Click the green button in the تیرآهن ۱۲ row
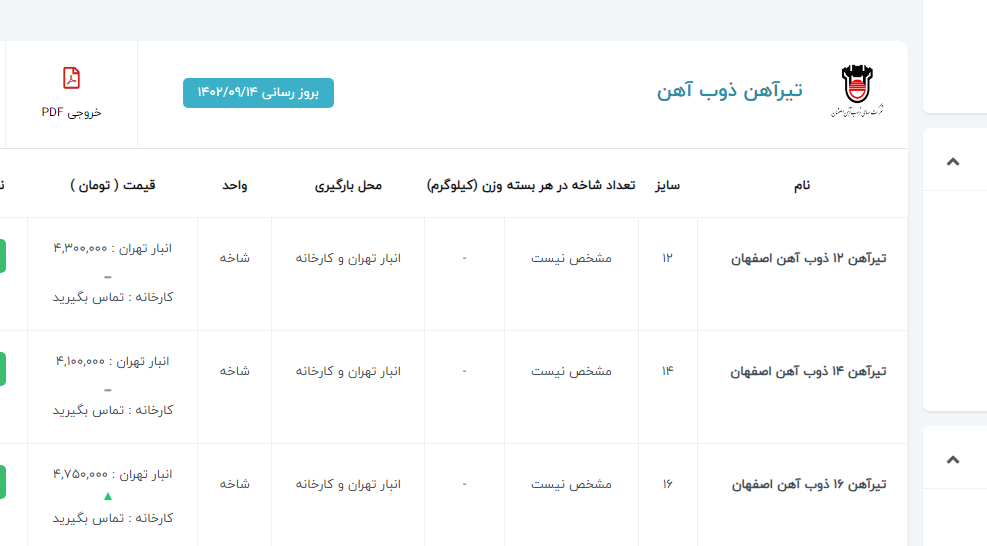The image size is (987, 546). coord(3,256)
